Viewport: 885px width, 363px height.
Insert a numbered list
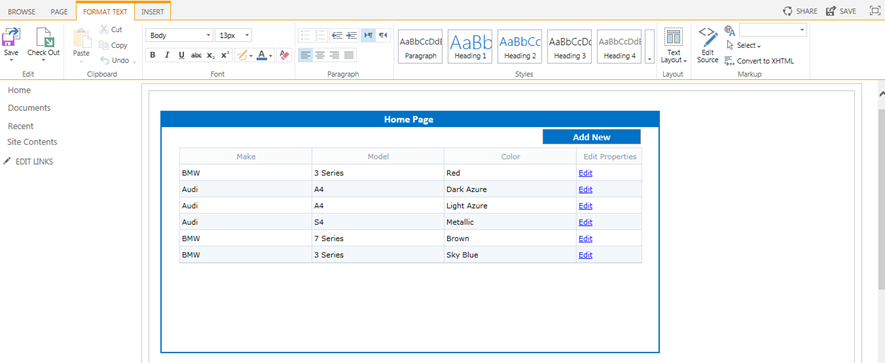click(320, 35)
